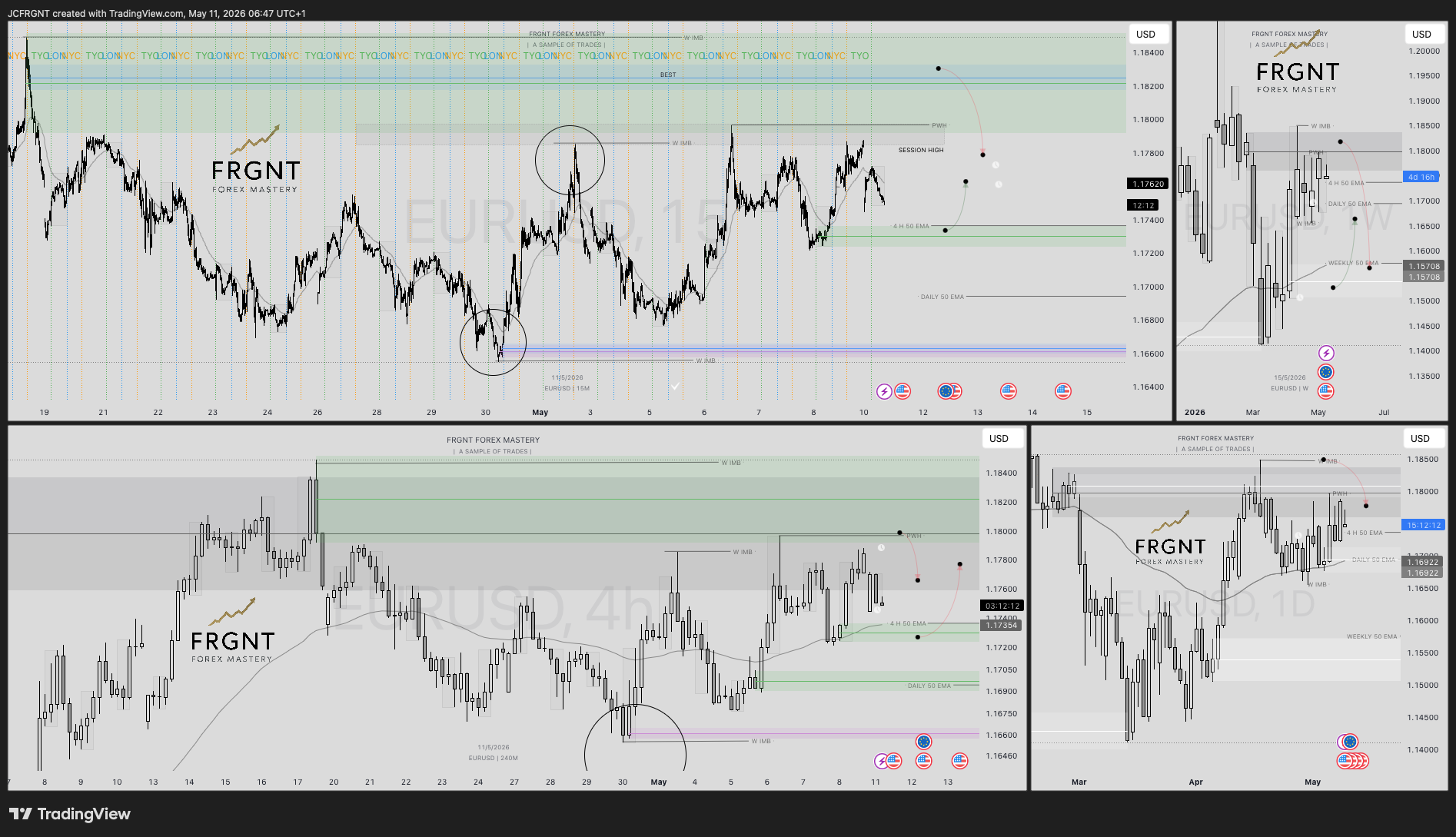Open US flag event below EU flag, 4h chart

pyautogui.click(x=923, y=761)
